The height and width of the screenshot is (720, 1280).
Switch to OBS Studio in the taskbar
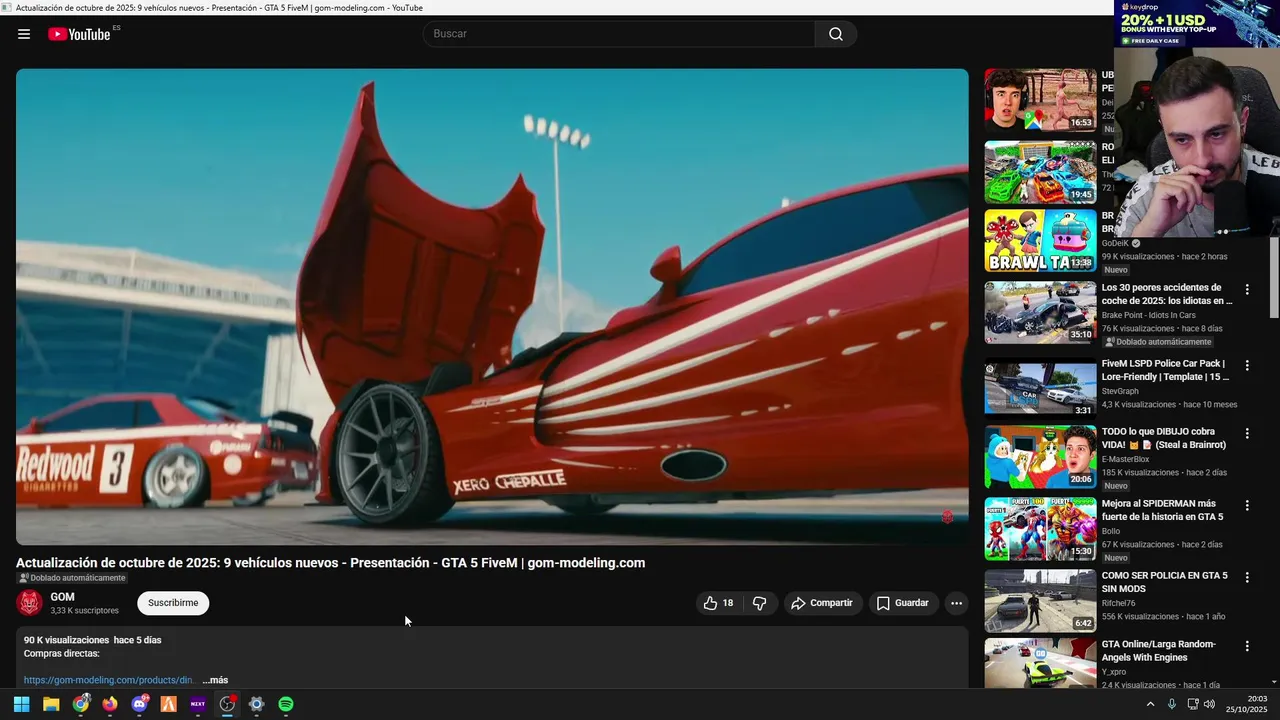tap(227, 704)
